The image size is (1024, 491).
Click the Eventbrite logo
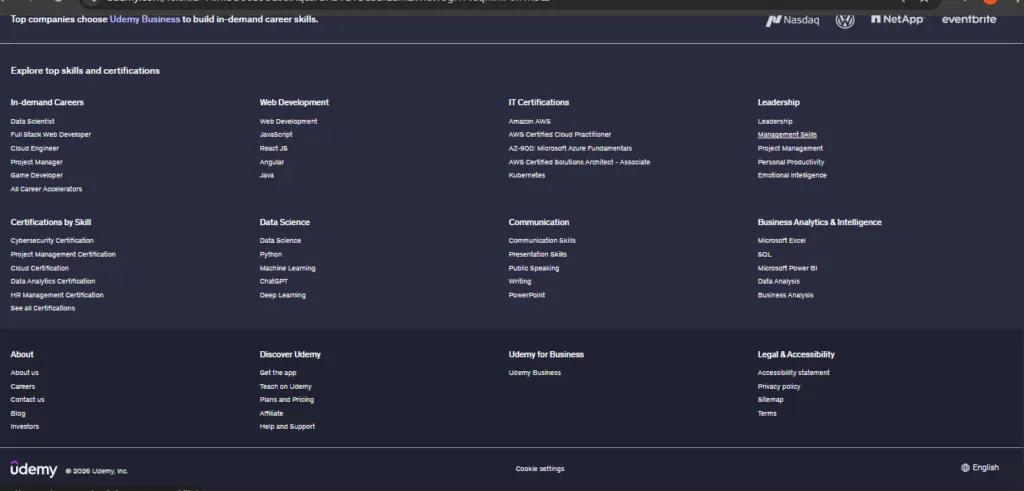969,20
